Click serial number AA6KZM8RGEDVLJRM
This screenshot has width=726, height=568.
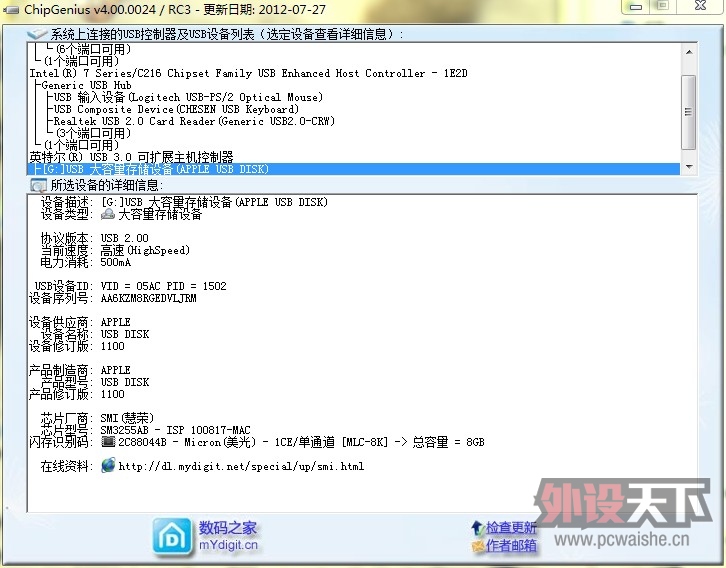pos(149,298)
